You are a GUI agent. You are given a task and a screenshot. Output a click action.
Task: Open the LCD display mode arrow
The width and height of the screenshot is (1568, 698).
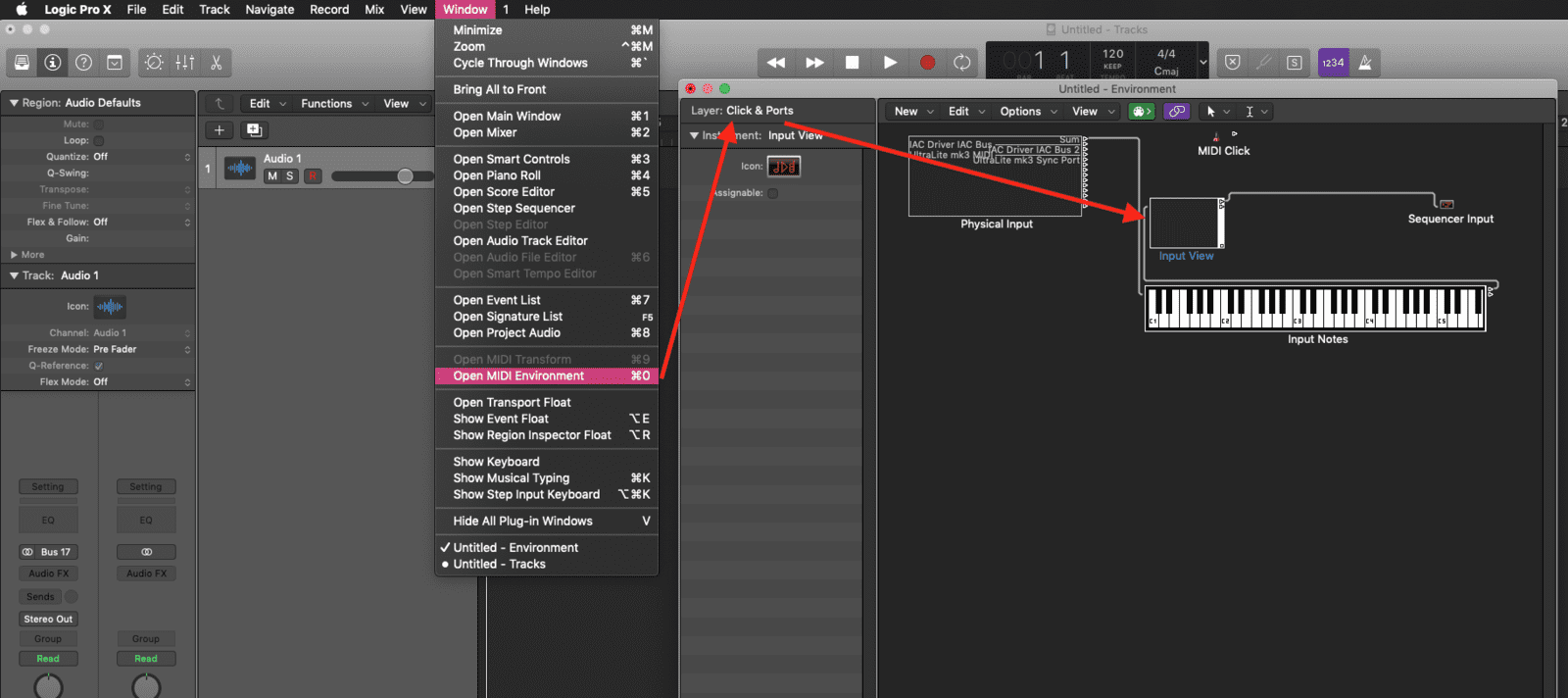click(x=1203, y=63)
